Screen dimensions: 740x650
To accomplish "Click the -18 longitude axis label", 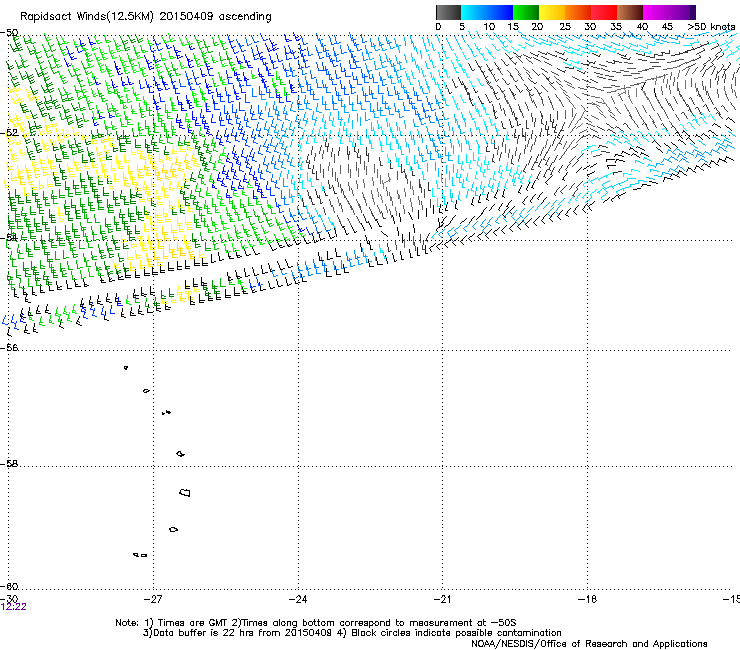I will (x=588, y=599).
